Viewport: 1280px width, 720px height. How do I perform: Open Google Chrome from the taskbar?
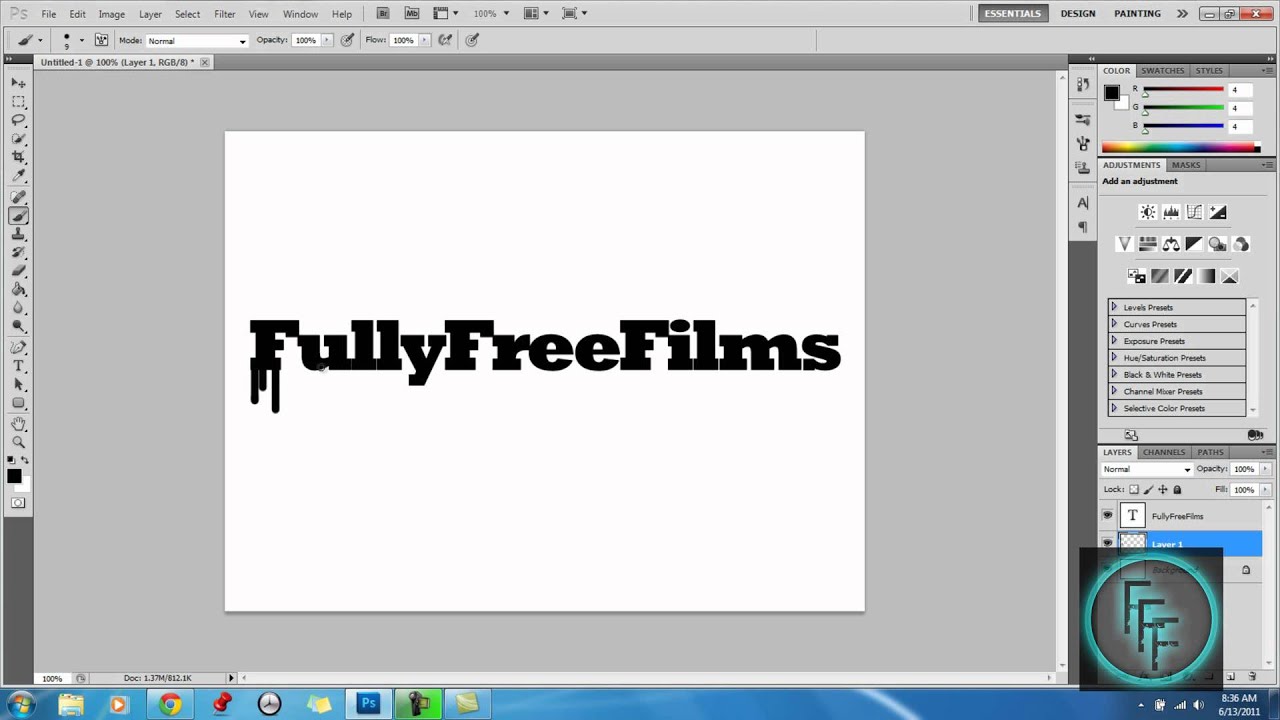(x=170, y=704)
